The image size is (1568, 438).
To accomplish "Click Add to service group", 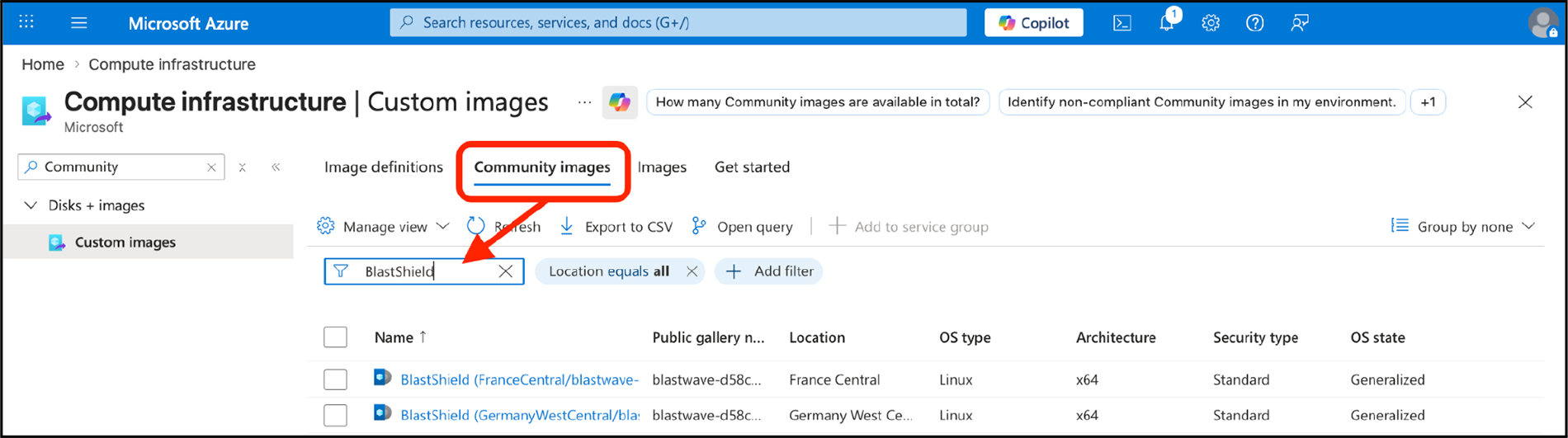I will [908, 226].
